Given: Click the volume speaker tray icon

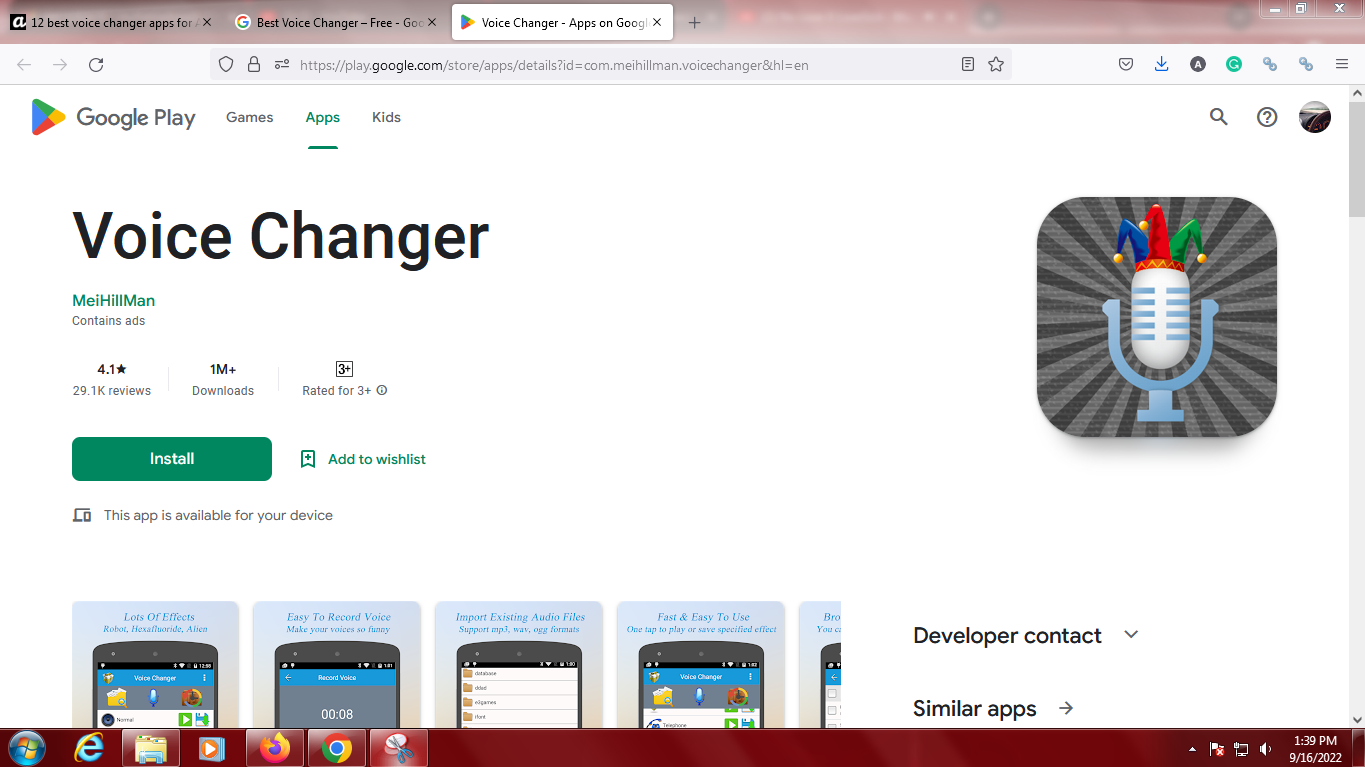Looking at the screenshot, I should click(1266, 749).
